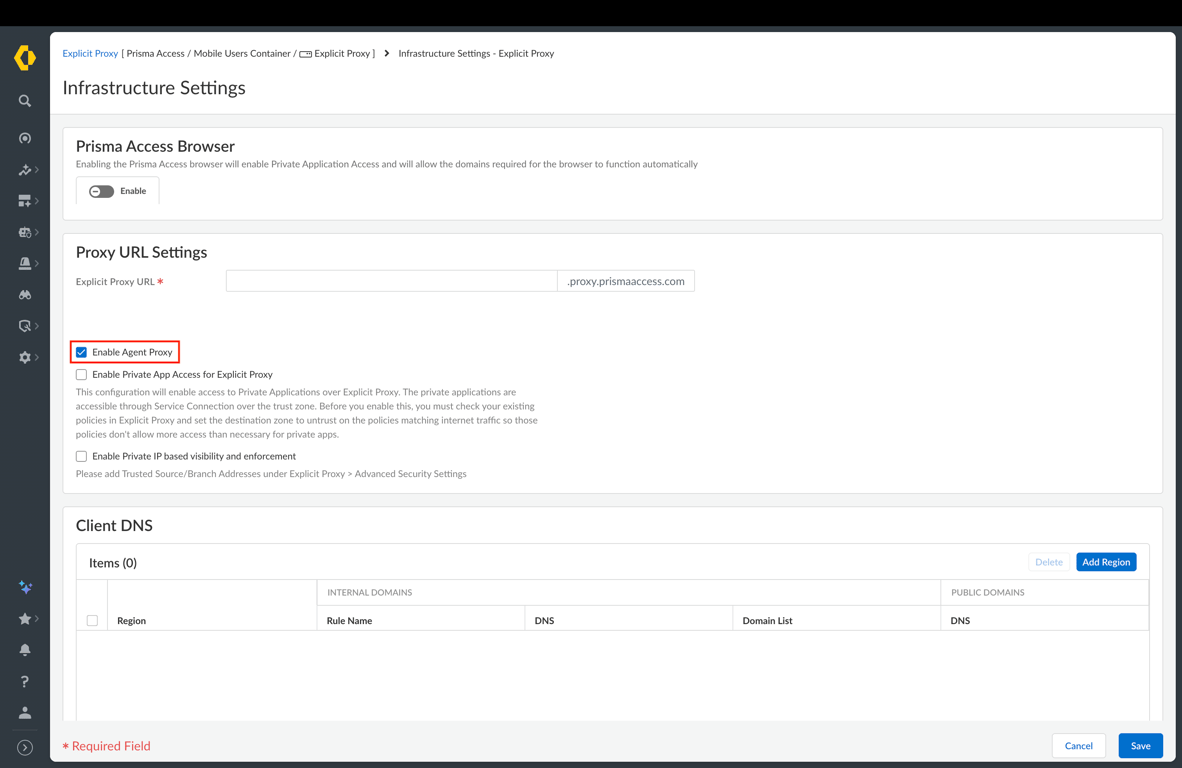The width and height of the screenshot is (1182, 768).
Task: Open the dashboard-plus sidebar icon
Action: (x=25, y=201)
